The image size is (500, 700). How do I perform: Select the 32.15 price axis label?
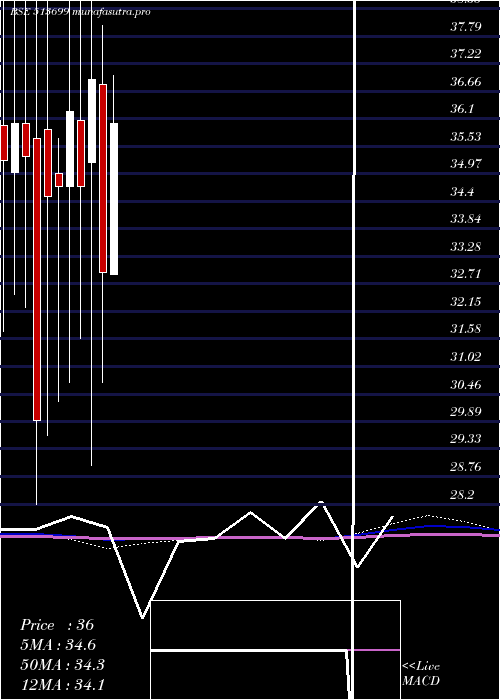[466, 302]
